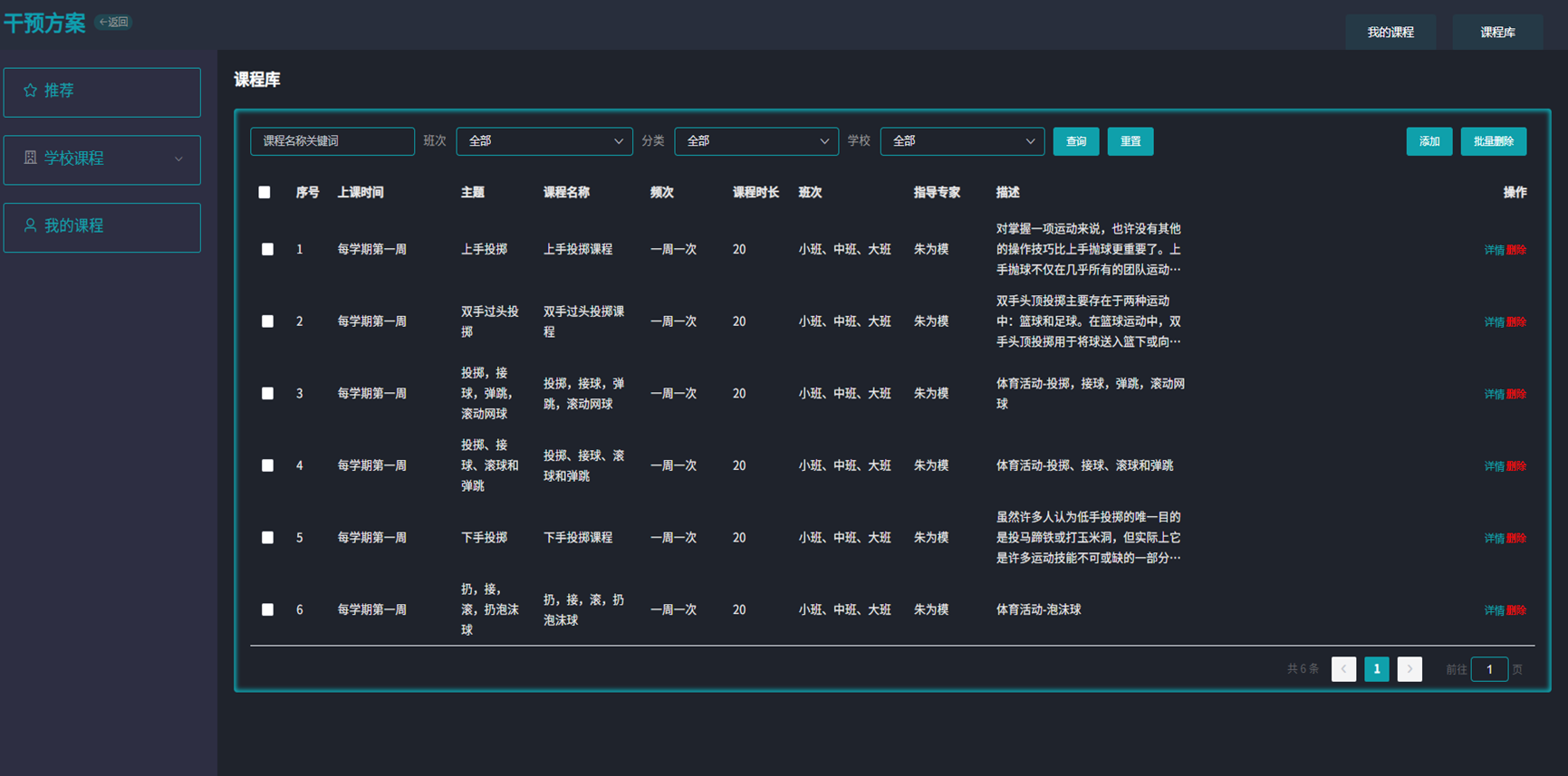Click 删除 for row 4
The image size is (1568, 776).
pos(1516,466)
